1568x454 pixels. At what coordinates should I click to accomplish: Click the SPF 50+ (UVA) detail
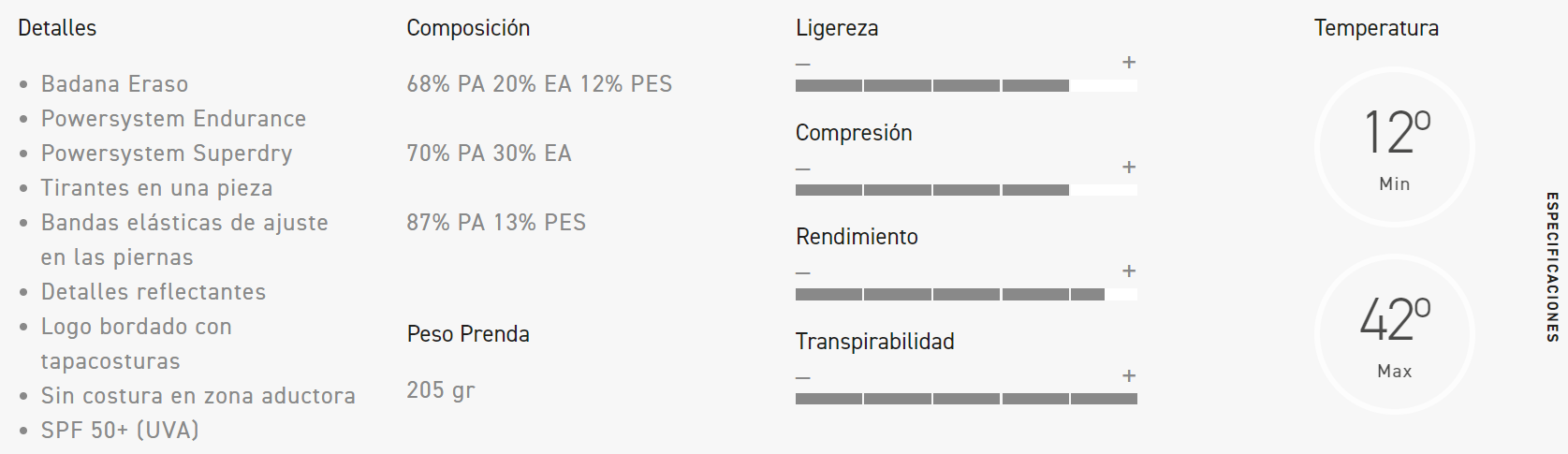120,431
